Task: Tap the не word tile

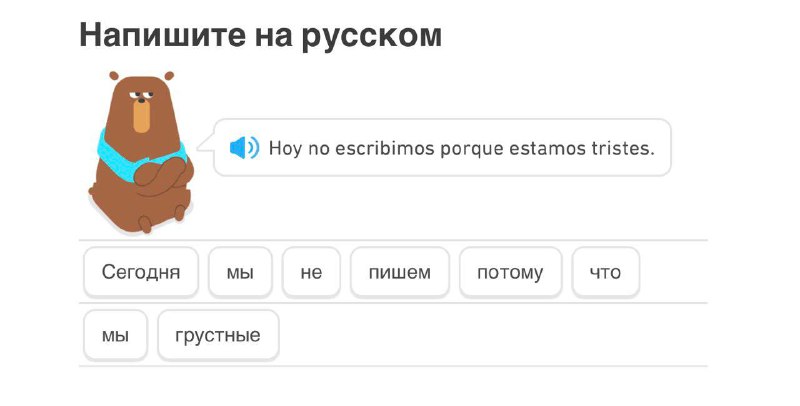Action: tap(311, 272)
